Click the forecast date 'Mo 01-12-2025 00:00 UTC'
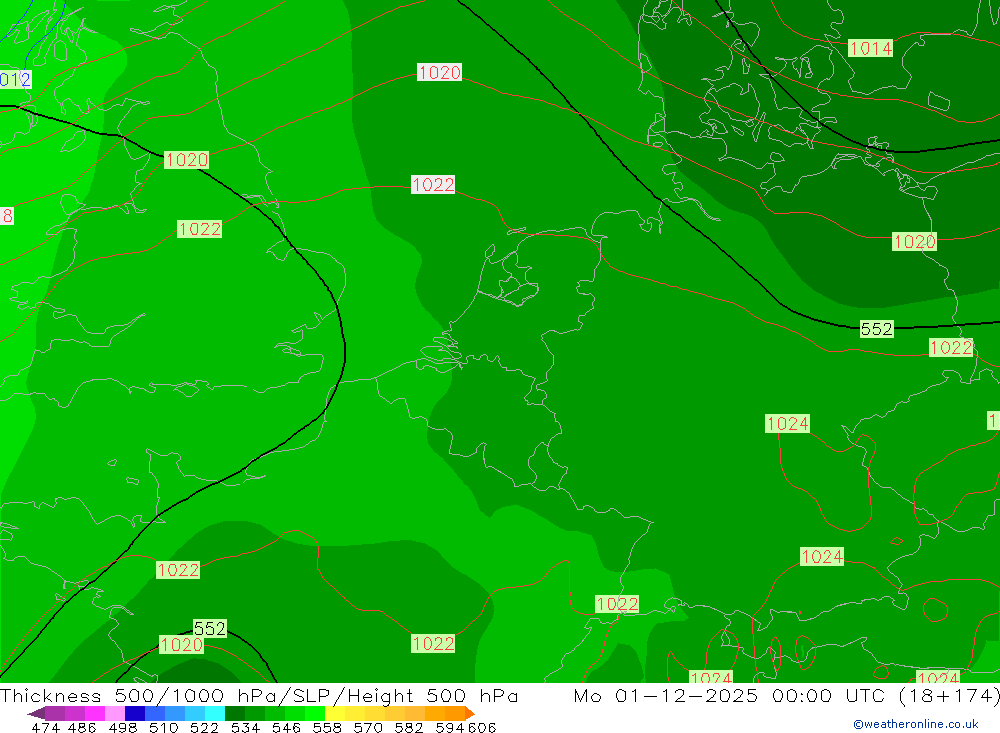 [x=732, y=695]
